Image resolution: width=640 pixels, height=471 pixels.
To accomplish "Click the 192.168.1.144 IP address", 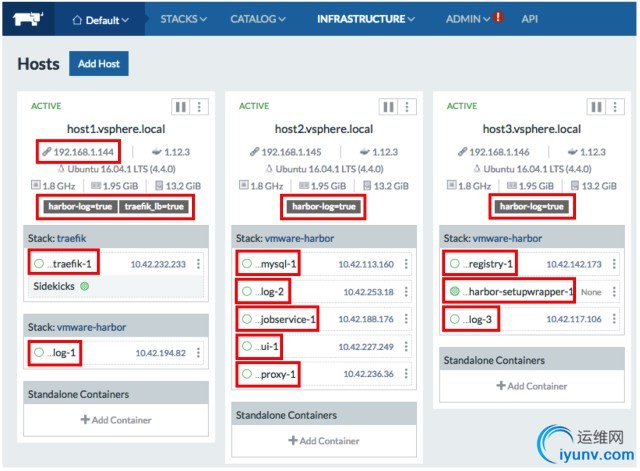I will pyautogui.click(x=83, y=152).
